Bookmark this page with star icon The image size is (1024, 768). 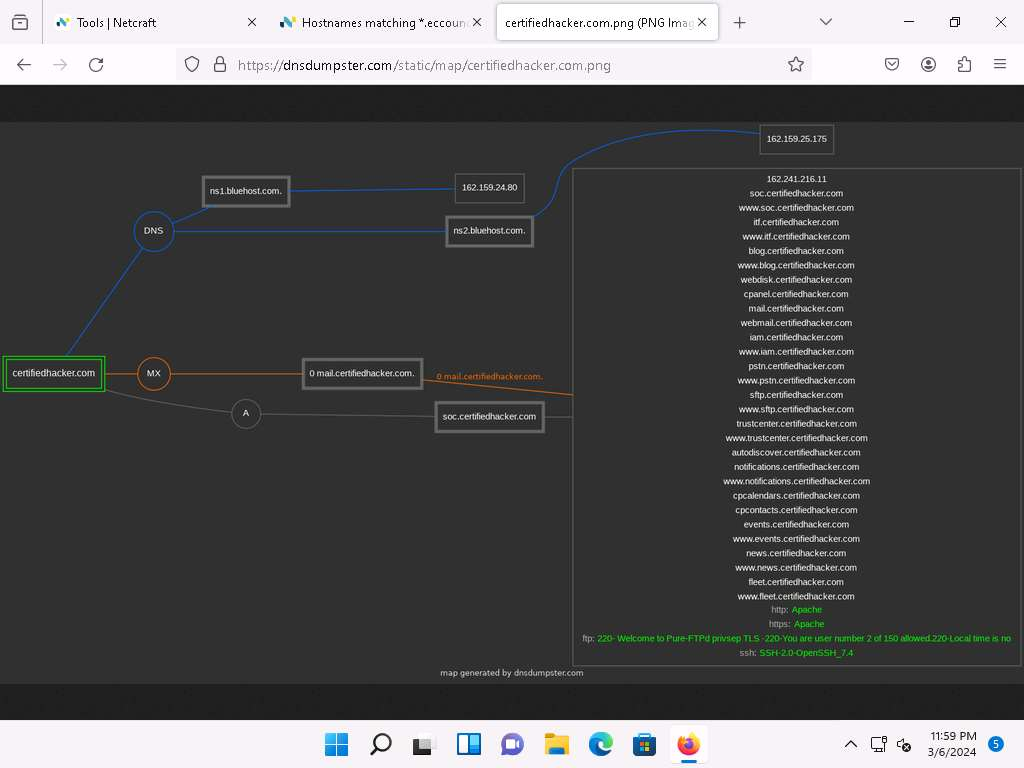(x=795, y=64)
